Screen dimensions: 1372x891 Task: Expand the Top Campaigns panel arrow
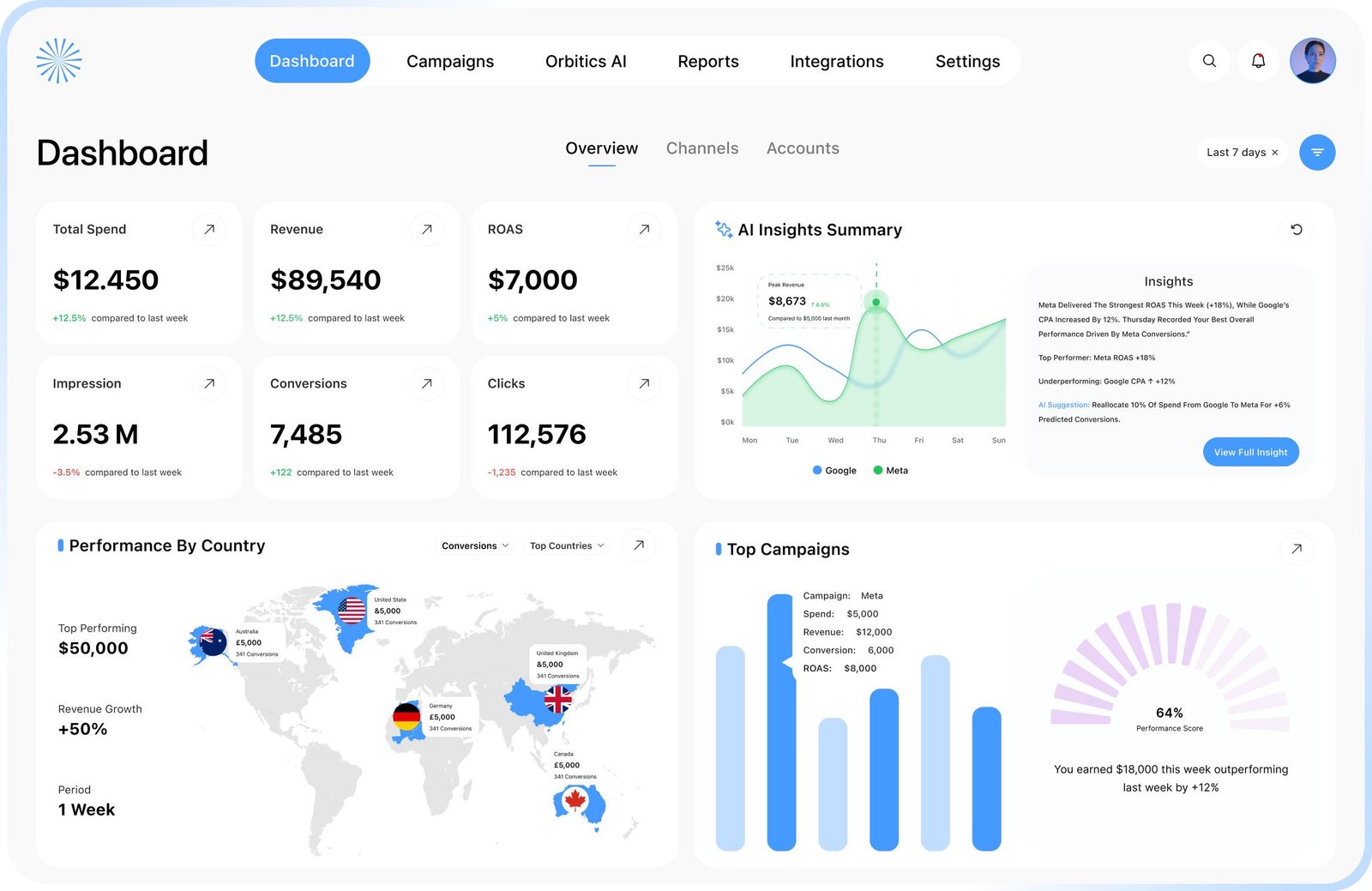point(1297,549)
